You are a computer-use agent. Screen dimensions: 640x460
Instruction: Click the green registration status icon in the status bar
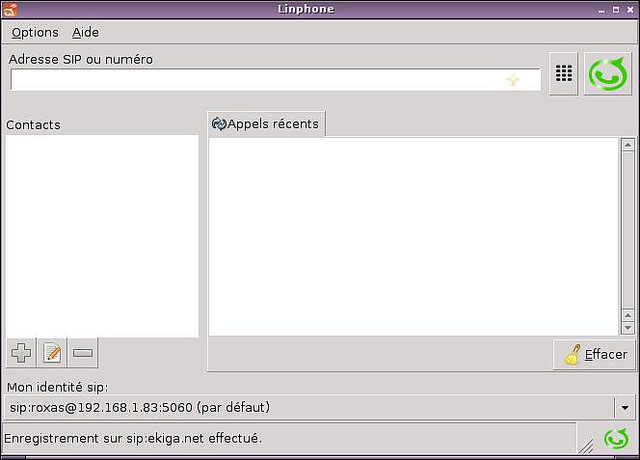(616, 439)
